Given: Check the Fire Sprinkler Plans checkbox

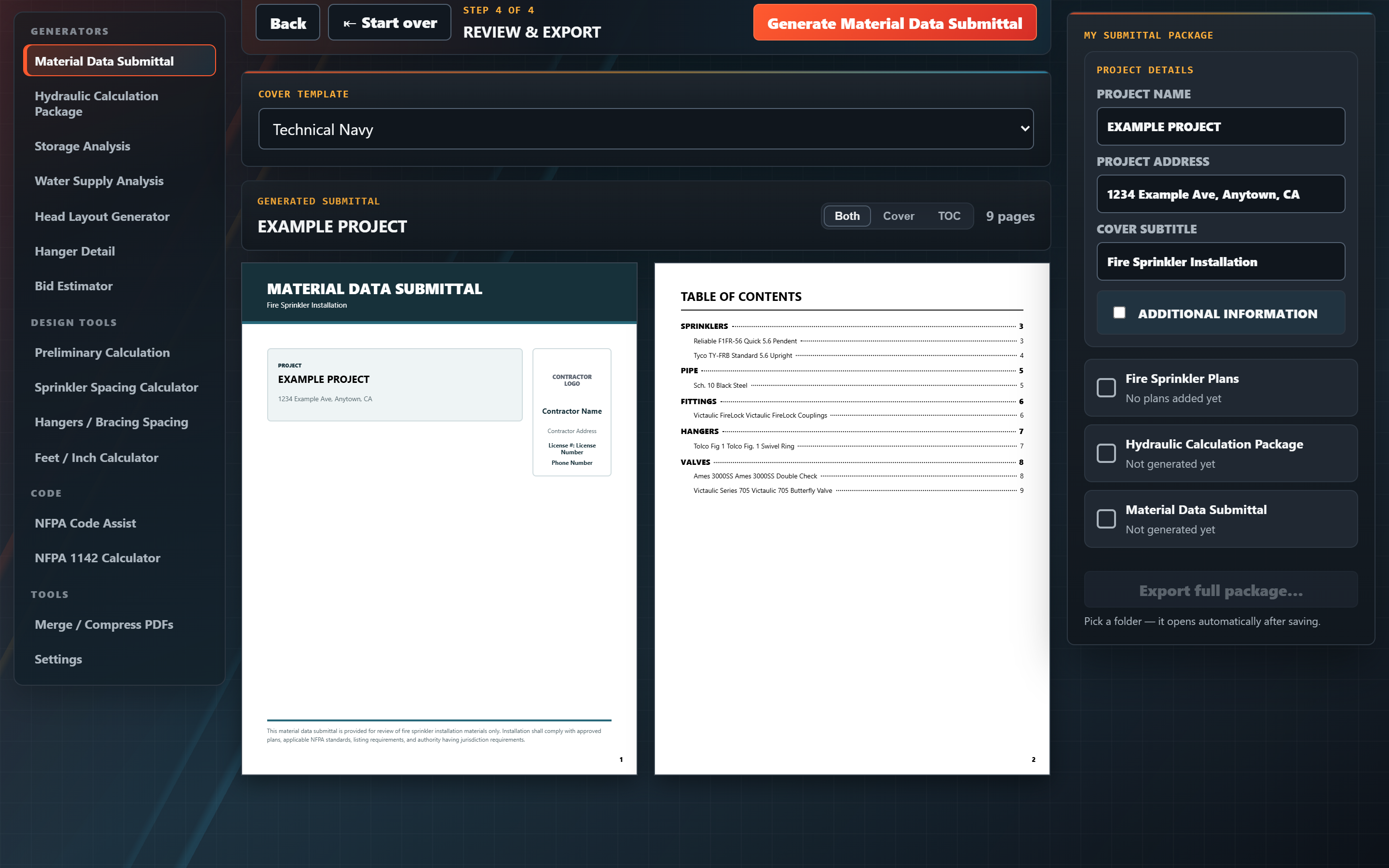Looking at the screenshot, I should 1106,388.
